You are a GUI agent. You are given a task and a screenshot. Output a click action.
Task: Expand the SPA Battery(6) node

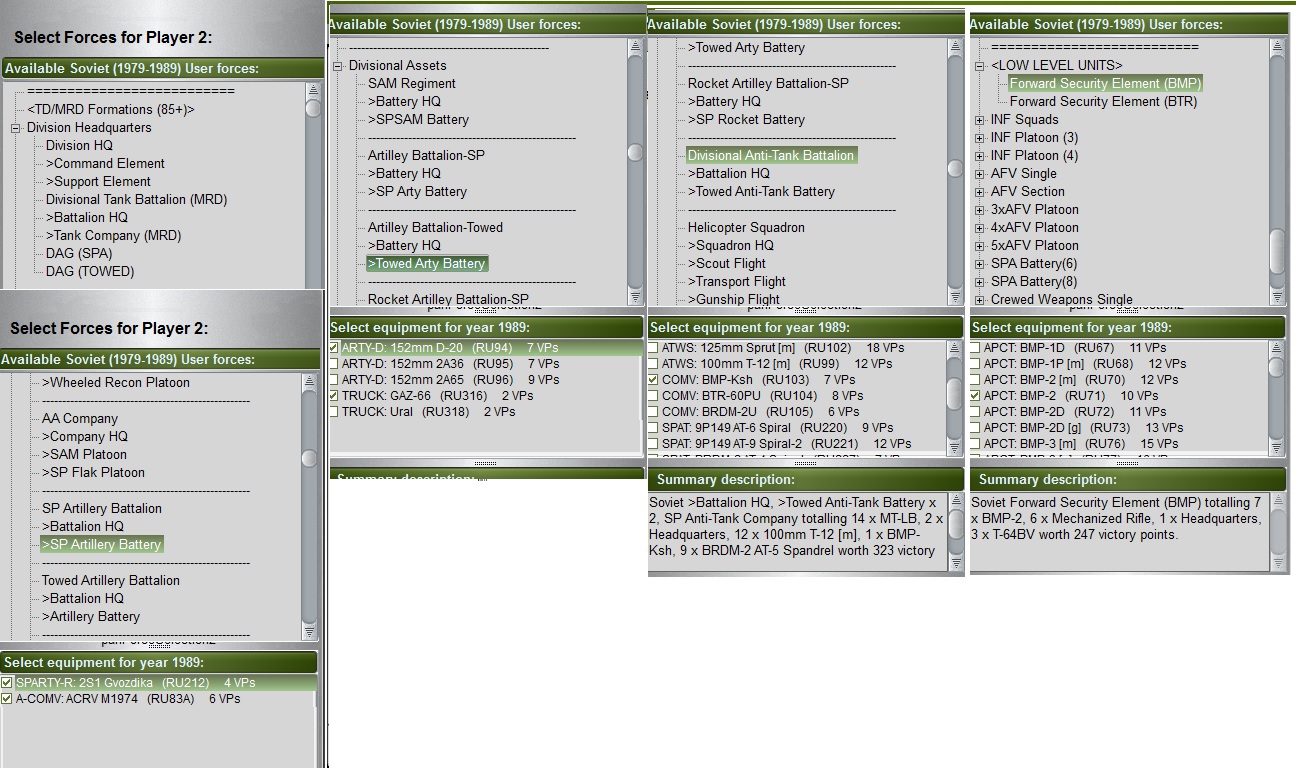(980, 264)
